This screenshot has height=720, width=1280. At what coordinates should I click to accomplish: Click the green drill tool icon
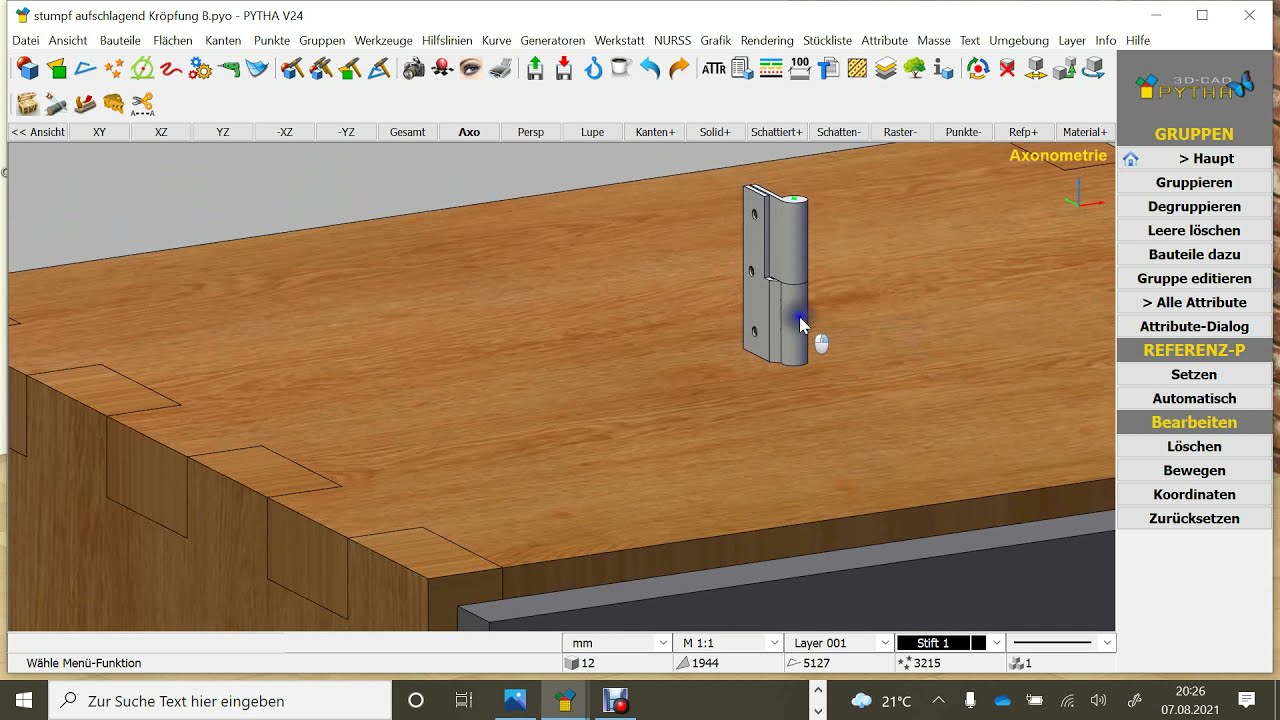pyautogui.click(x=229, y=69)
